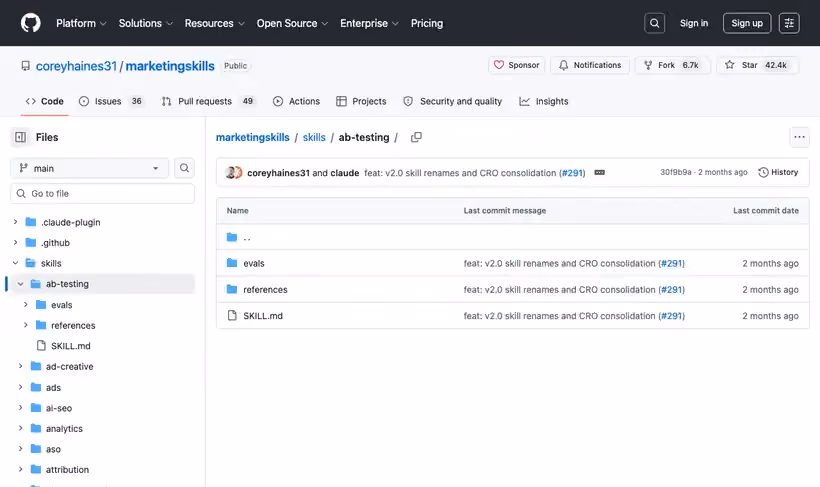The image size is (820, 487).
Task: Focus the Go to file input
Action: coord(102,194)
